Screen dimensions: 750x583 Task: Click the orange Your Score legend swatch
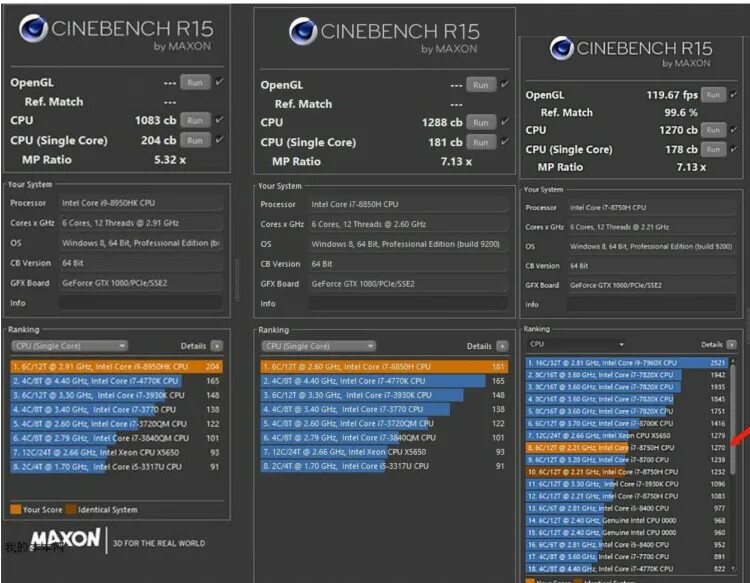(15, 509)
